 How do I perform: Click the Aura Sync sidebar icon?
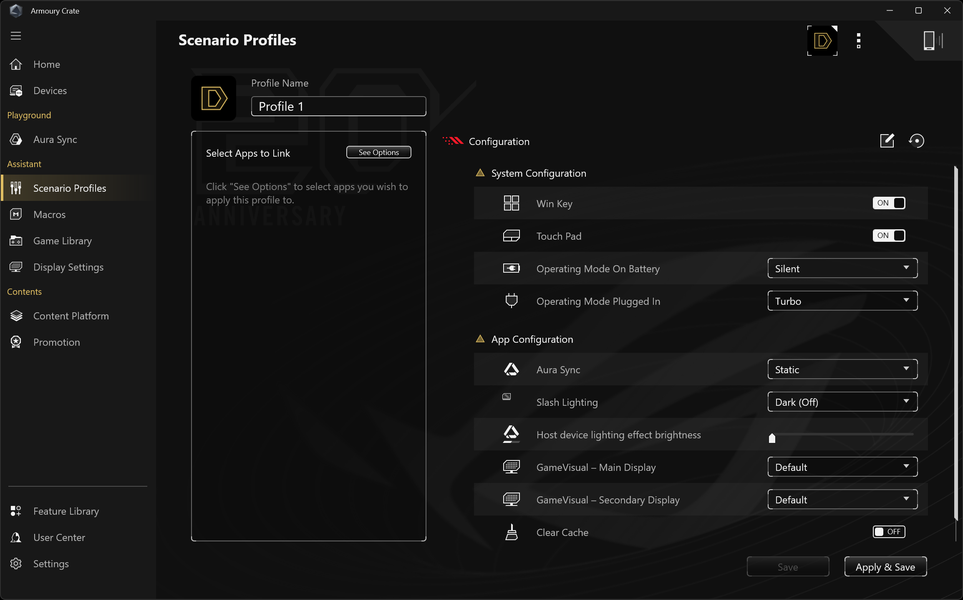(x=16, y=139)
